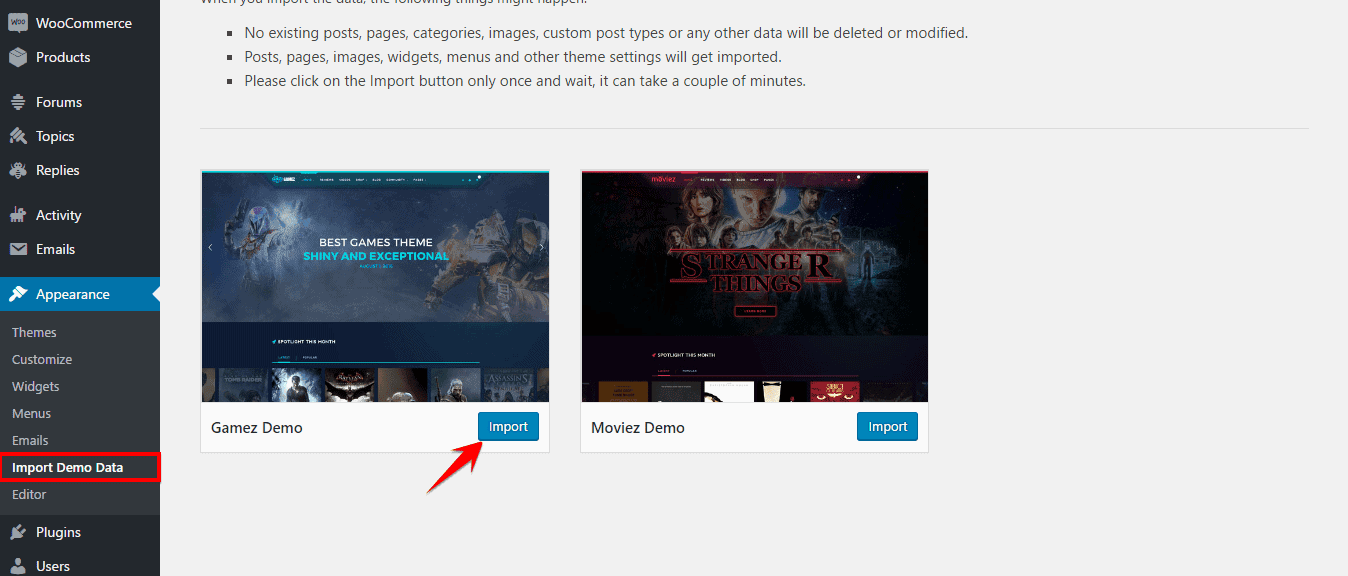Image resolution: width=1348 pixels, height=576 pixels.
Task: Advance the Gamez slider with the right arrow
Action: (x=541, y=247)
